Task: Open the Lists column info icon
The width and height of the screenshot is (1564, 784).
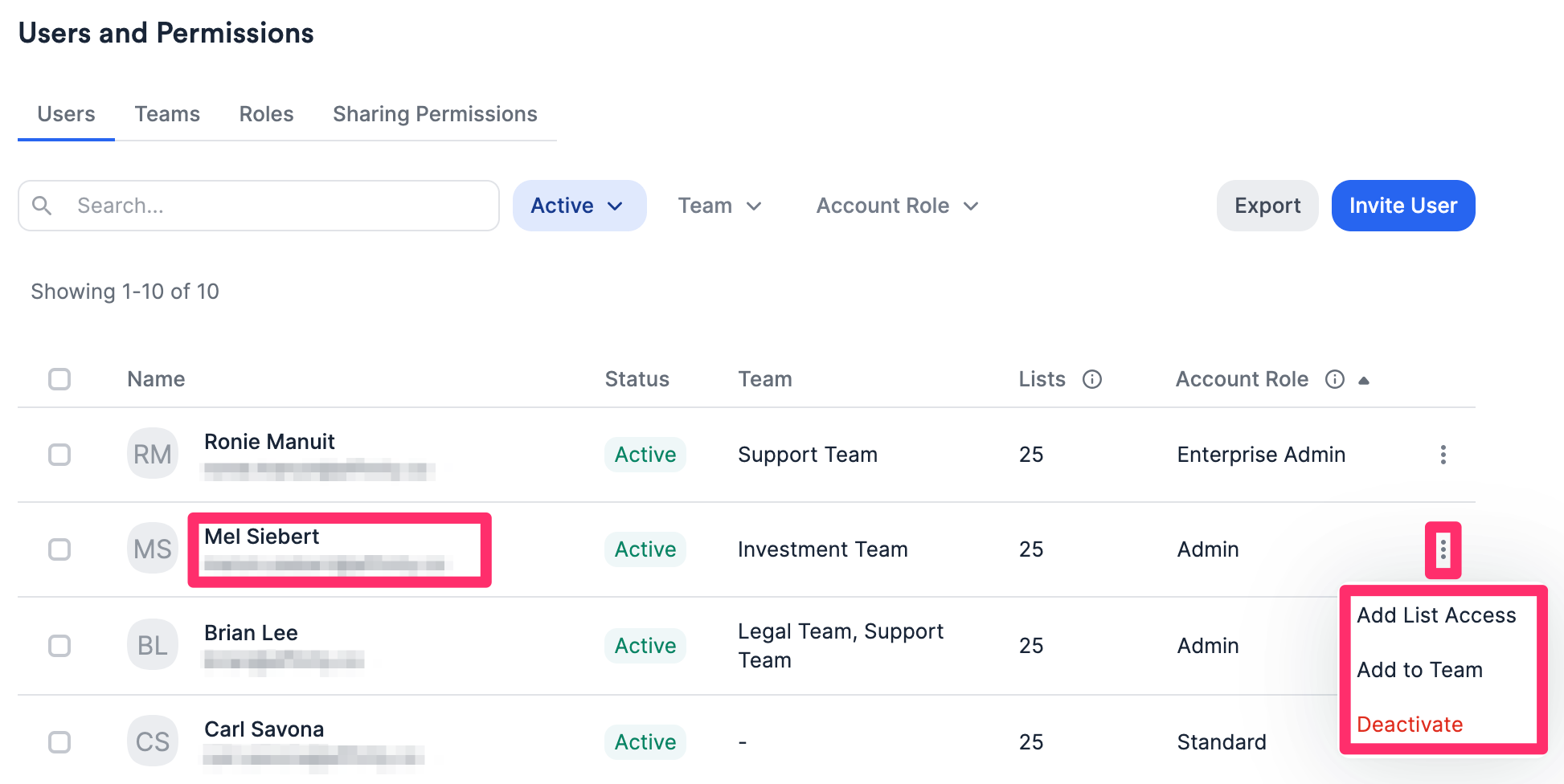Action: click(x=1091, y=379)
